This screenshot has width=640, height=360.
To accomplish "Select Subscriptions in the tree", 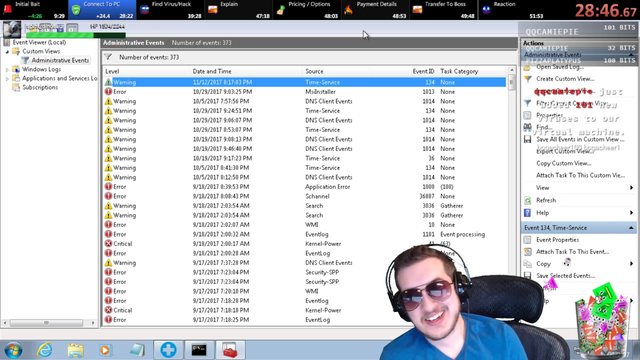I will pyautogui.click(x=40, y=87).
